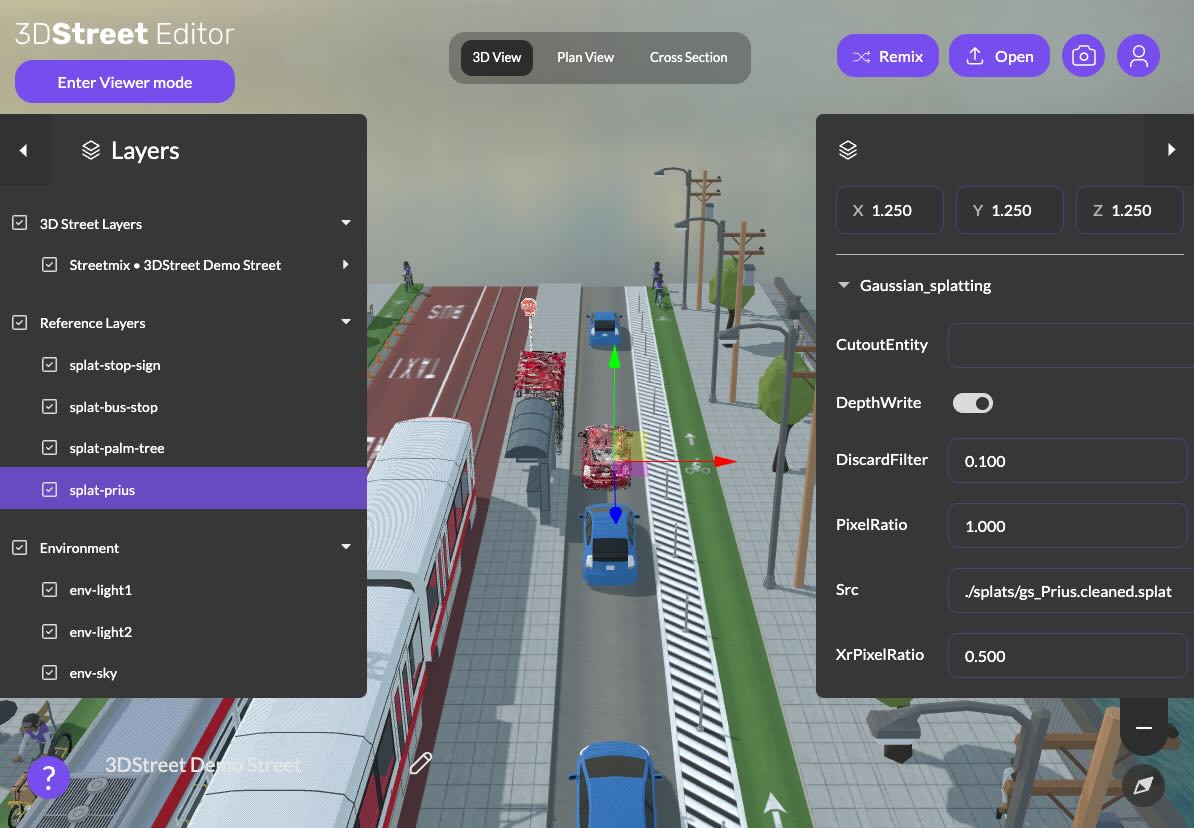
Task: Click the compass navigation icon at bottom right
Action: [1143, 786]
